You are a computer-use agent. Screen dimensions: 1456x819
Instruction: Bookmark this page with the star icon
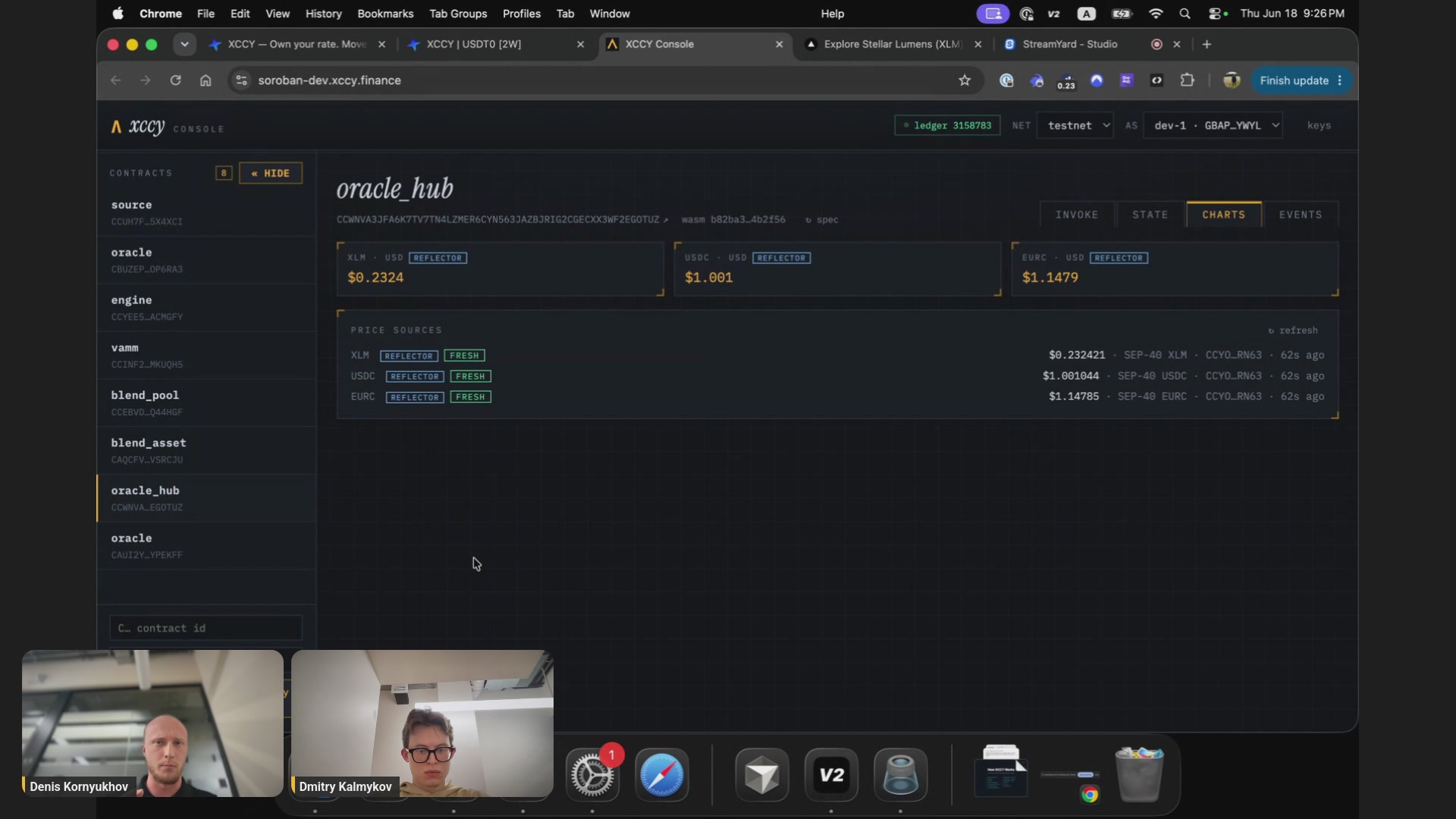(x=965, y=80)
